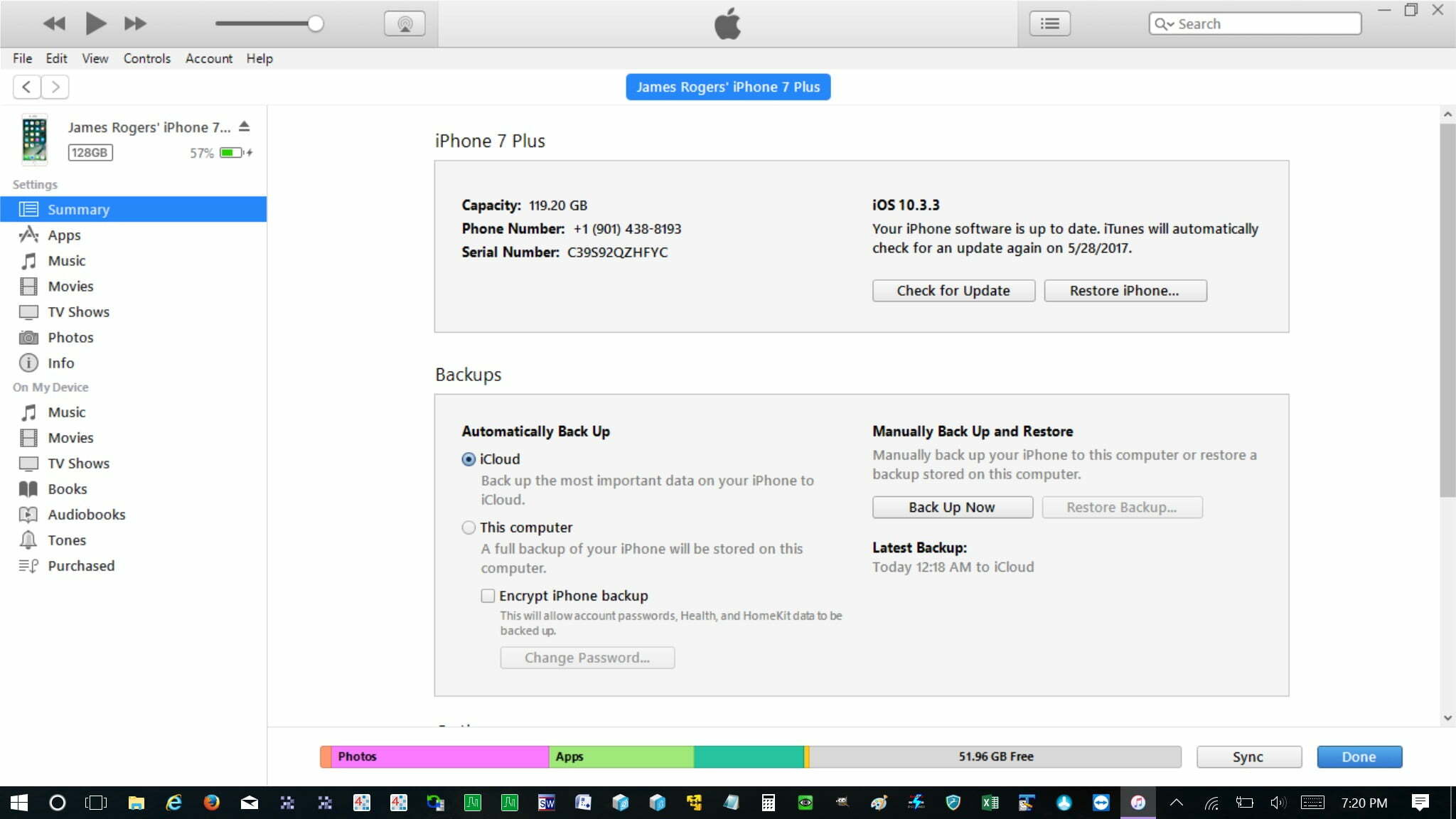Click the Back Up Now button
The height and width of the screenshot is (819, 1456).
click(952, 508)
